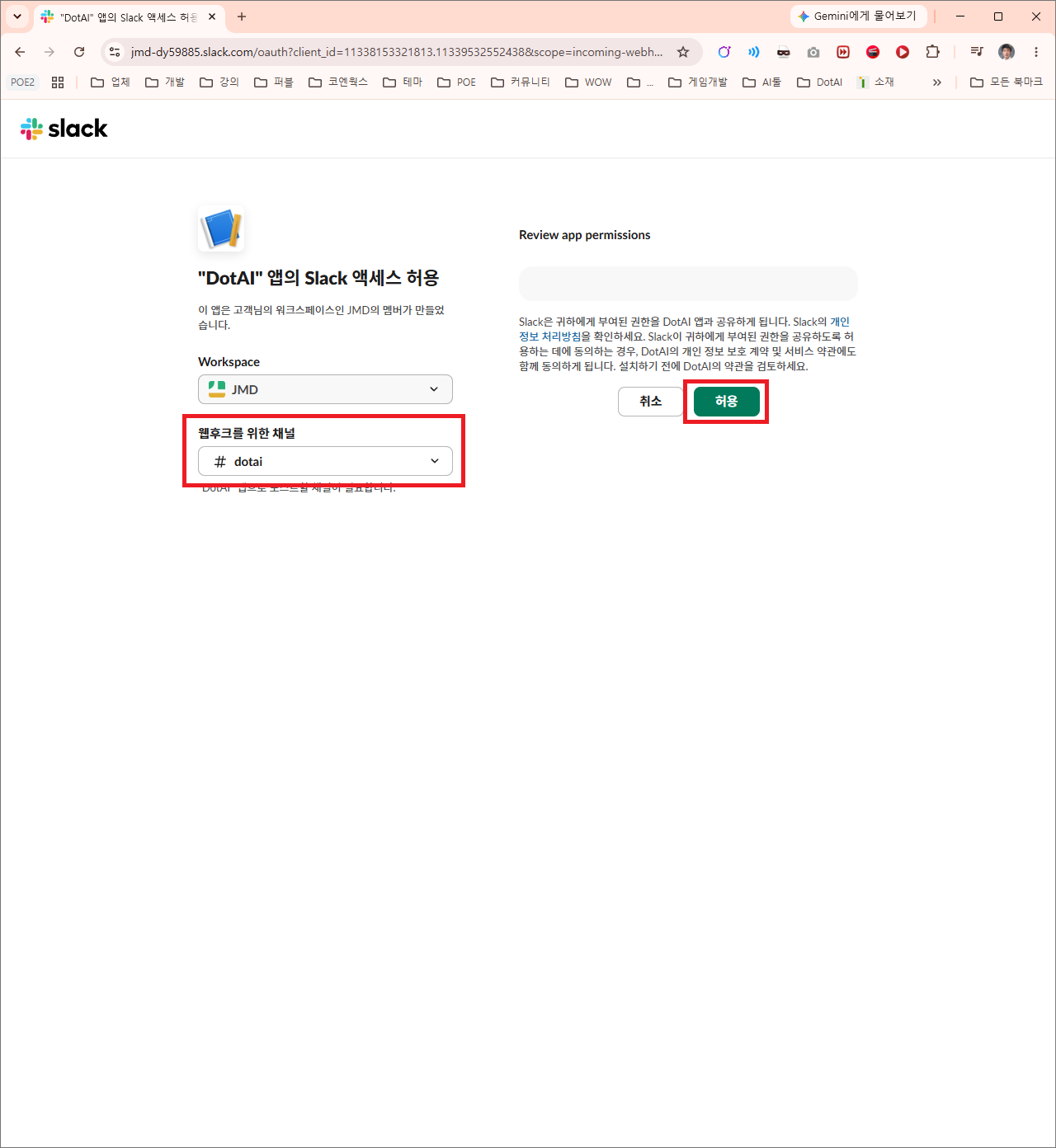
Task: Click the Review app permissions heading
Action: tap(584, 235)
